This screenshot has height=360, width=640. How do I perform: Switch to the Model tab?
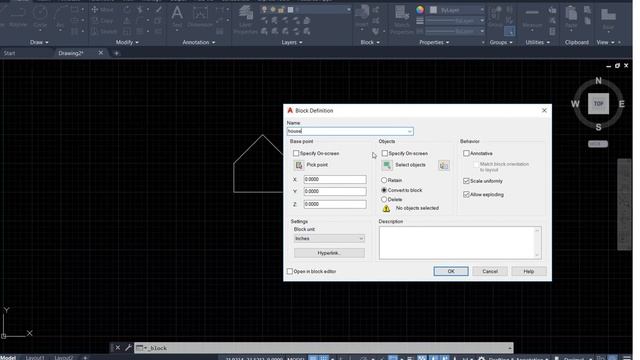[7, 358]
